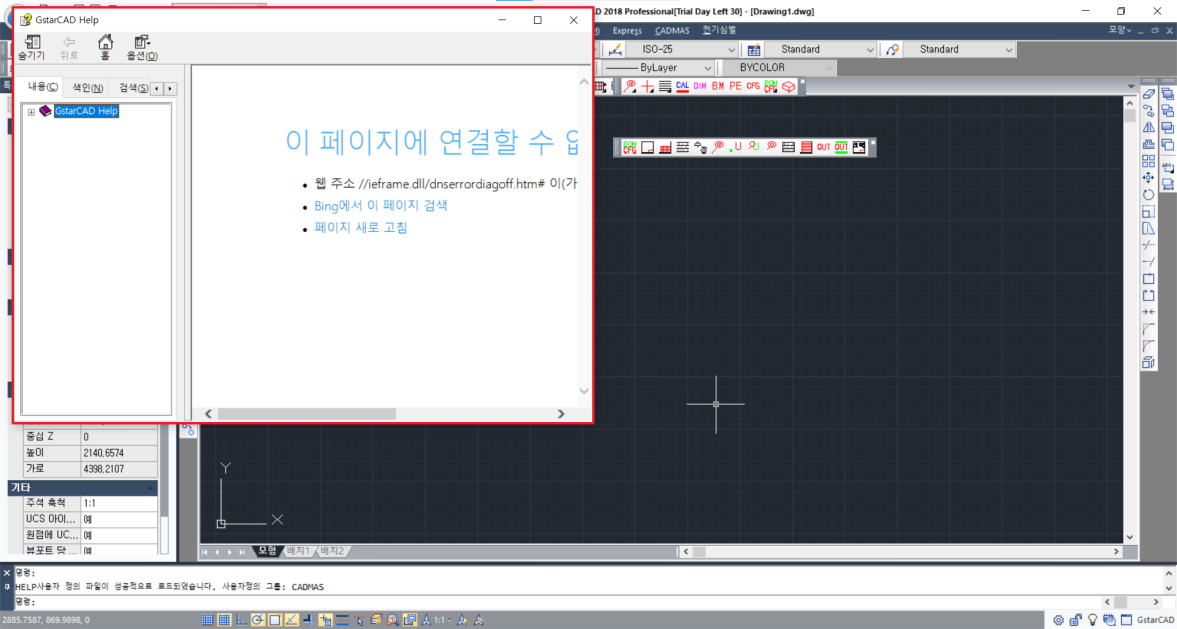Select the Move tool
This screenshot has width=1177, height=629.
1148,177
